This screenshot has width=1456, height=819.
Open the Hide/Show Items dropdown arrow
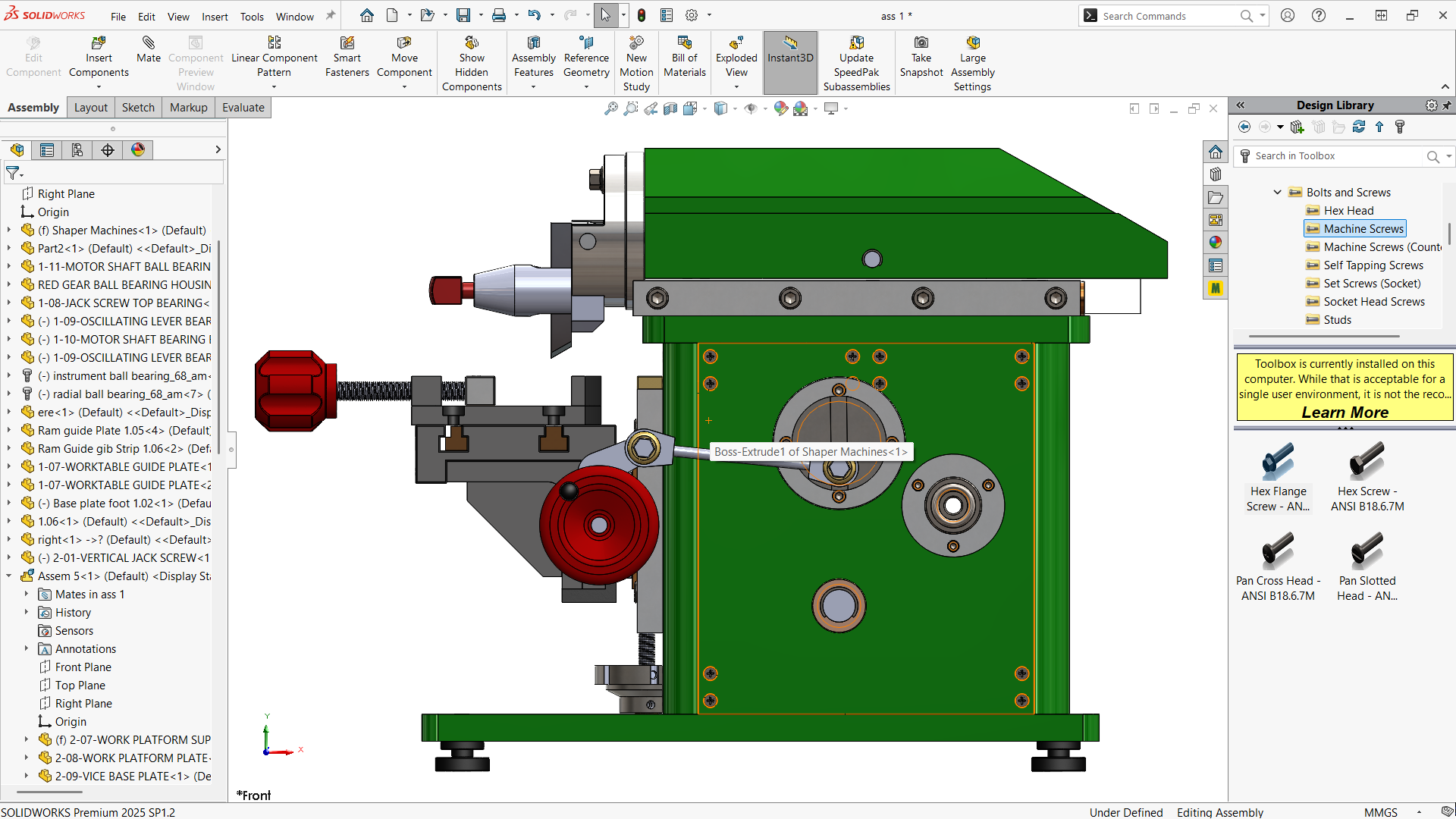coord(766,108)
